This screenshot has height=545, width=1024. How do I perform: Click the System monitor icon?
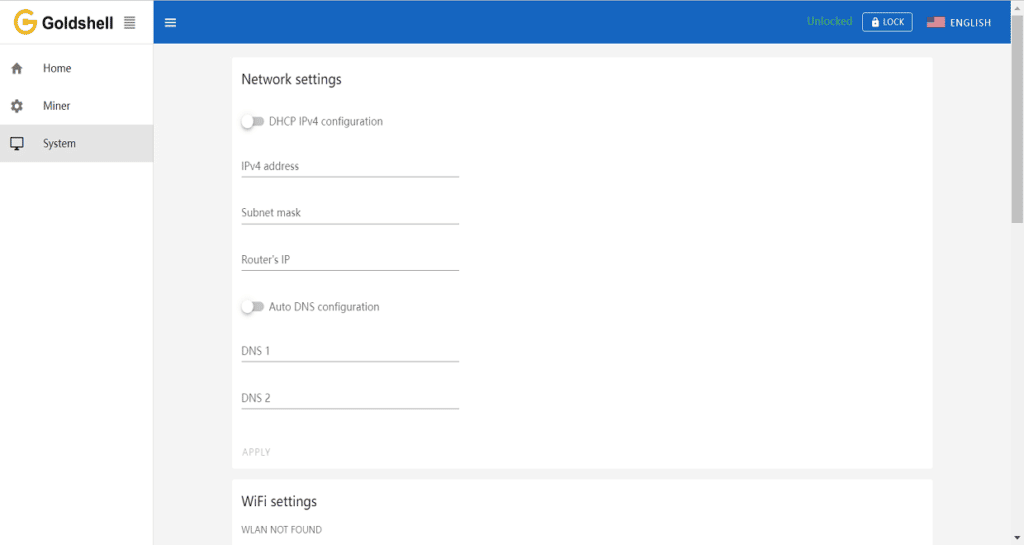[x=17, y=144]
